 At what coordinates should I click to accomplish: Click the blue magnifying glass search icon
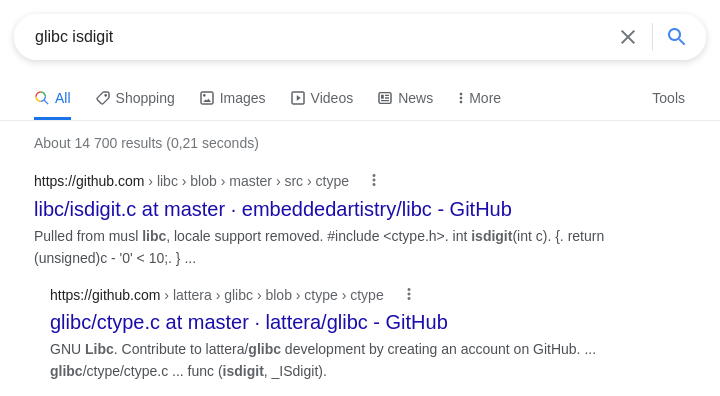(x=676, y=37)
